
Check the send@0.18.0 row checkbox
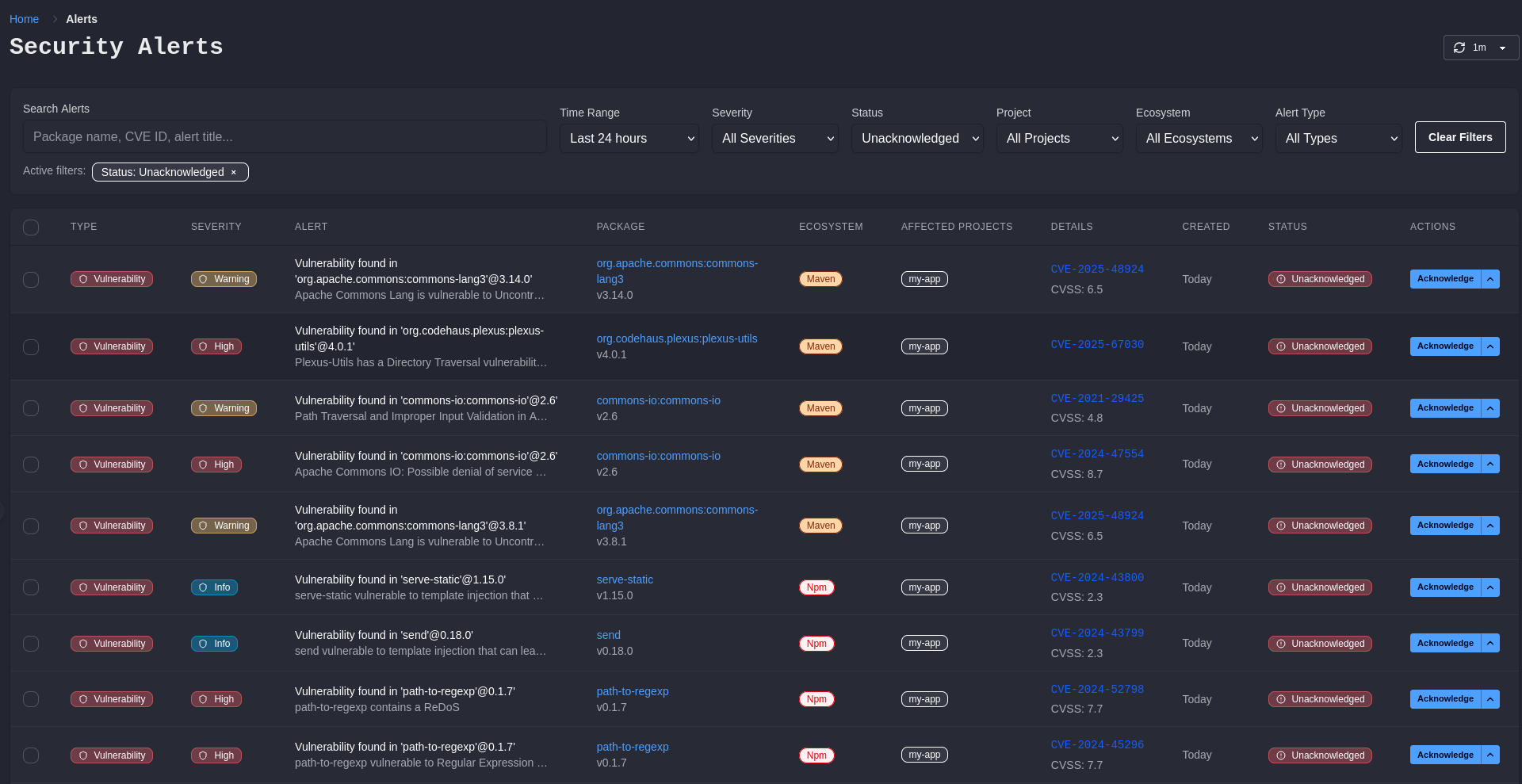tap(31, 644)
